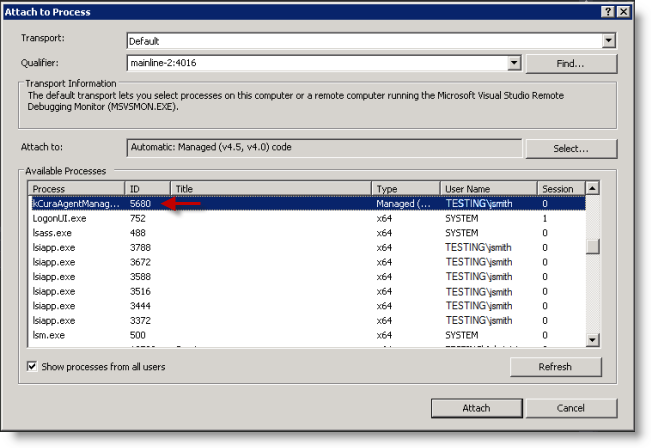Select the lsass.exe process row
Screen dimensions: 651x448
point(308,233)
